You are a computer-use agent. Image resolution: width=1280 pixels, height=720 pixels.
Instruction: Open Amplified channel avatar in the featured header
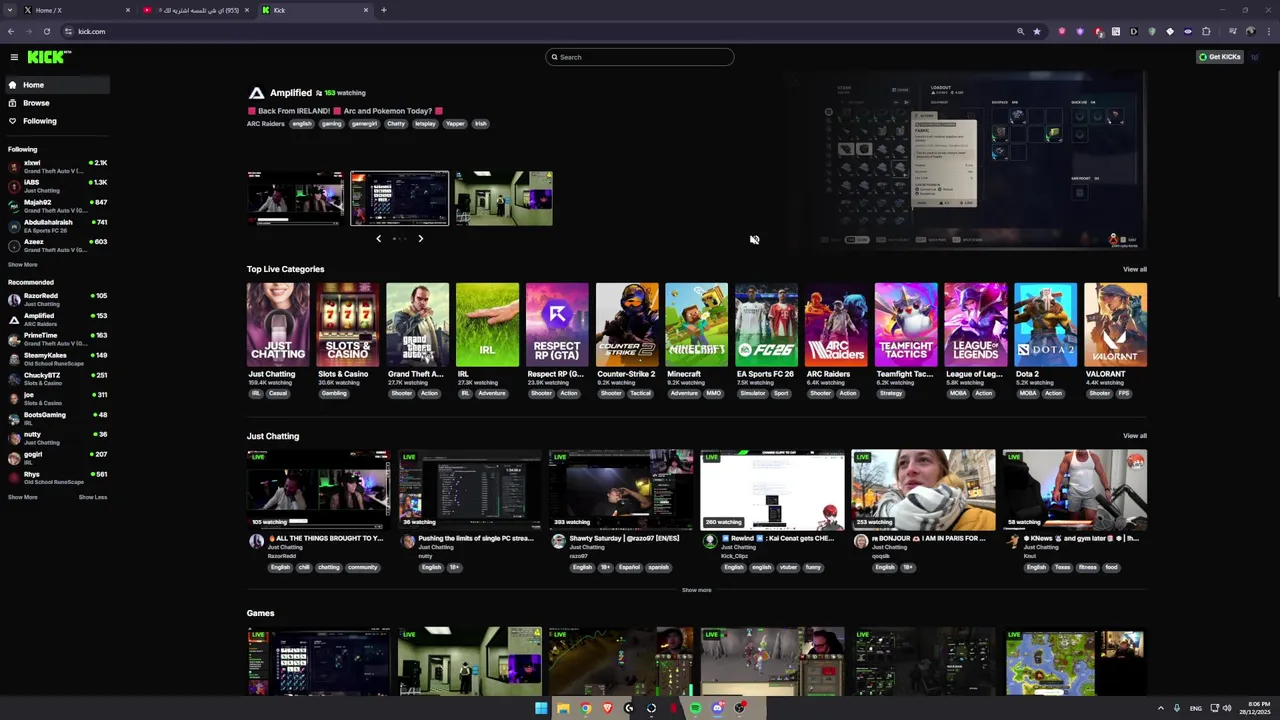(256, 93)
